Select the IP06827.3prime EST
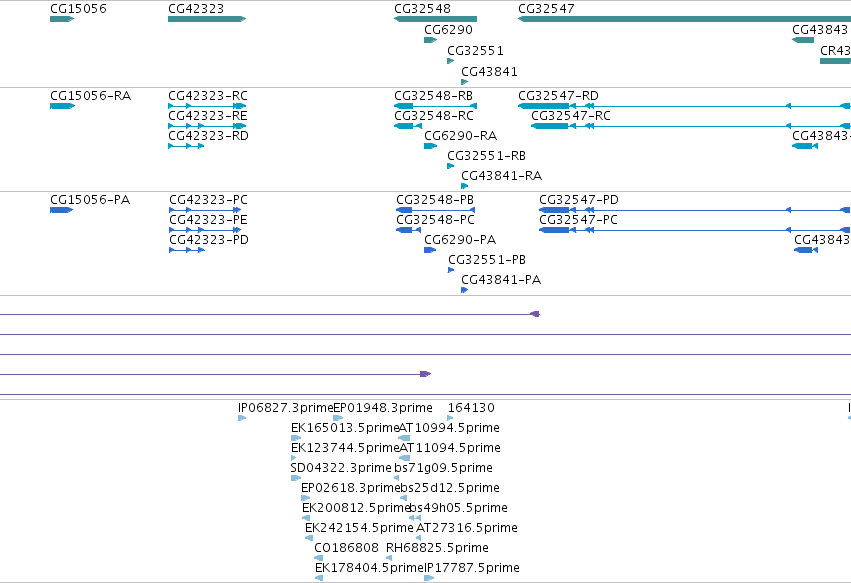 (x=242, y=418)
